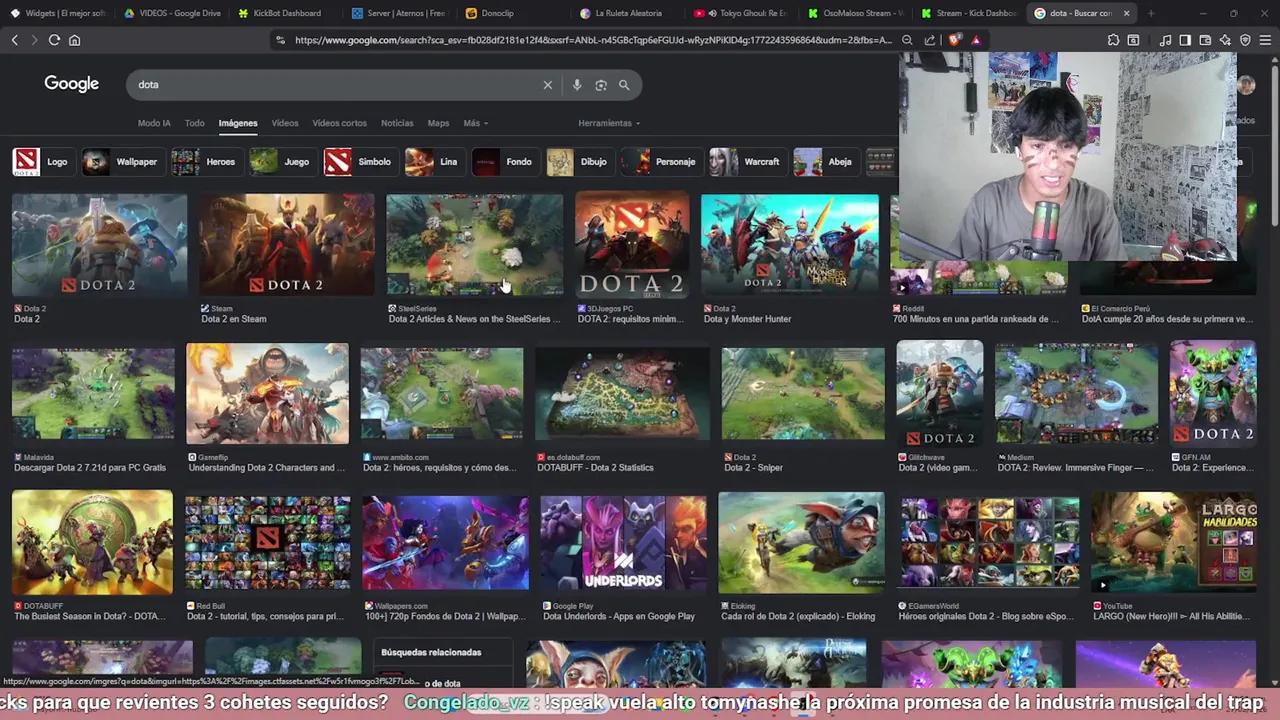Open Brave Rewards triangle icon
The image size is (1280, 720).
976,40
